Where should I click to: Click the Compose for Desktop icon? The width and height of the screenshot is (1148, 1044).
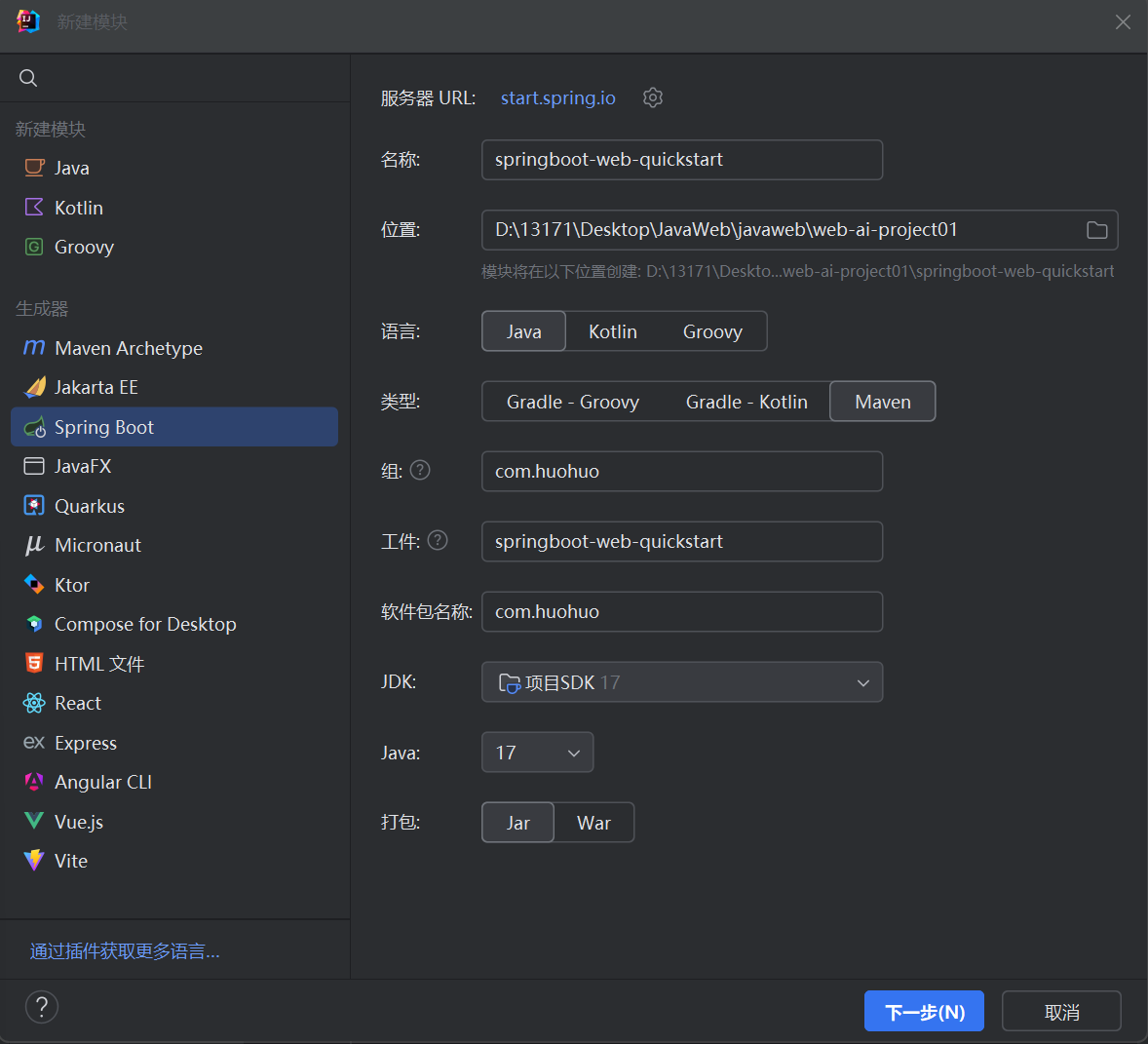click(x=34, y=624)
